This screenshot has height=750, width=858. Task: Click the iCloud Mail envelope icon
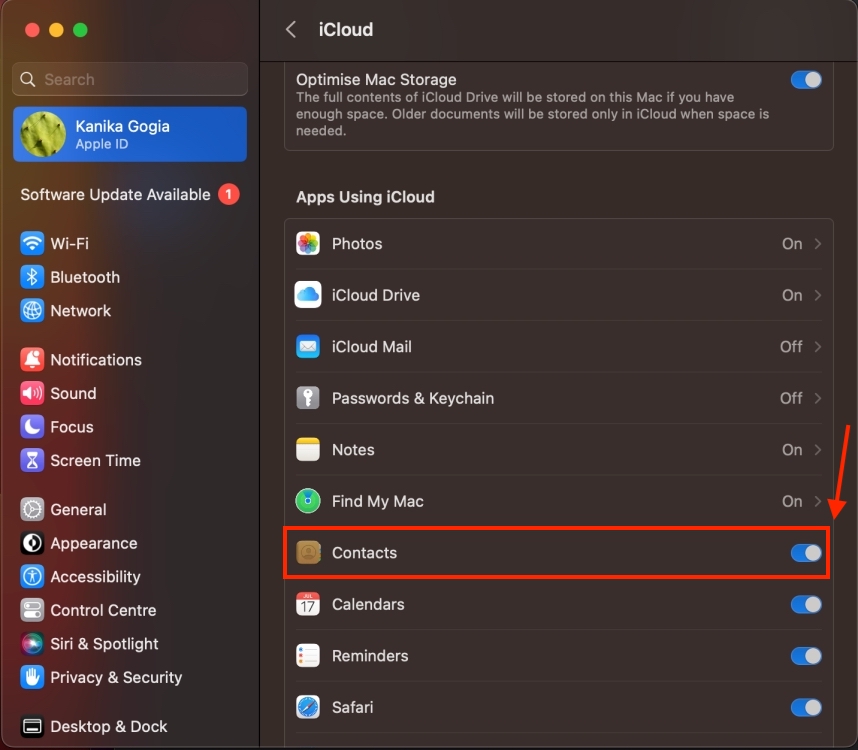click(x=308, y=346)
